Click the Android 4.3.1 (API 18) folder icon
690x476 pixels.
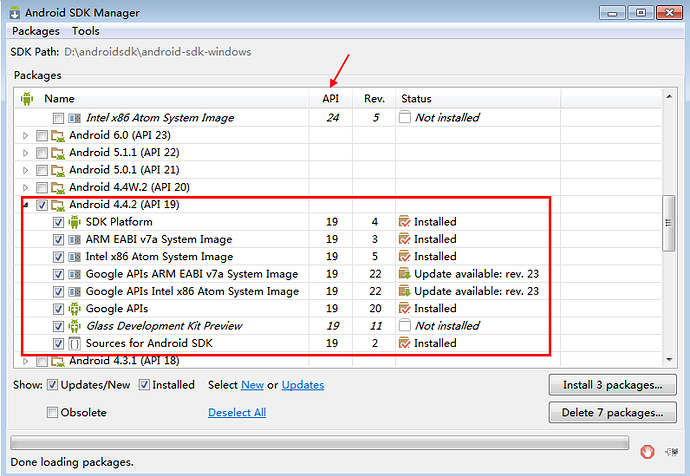coord(58,361)
